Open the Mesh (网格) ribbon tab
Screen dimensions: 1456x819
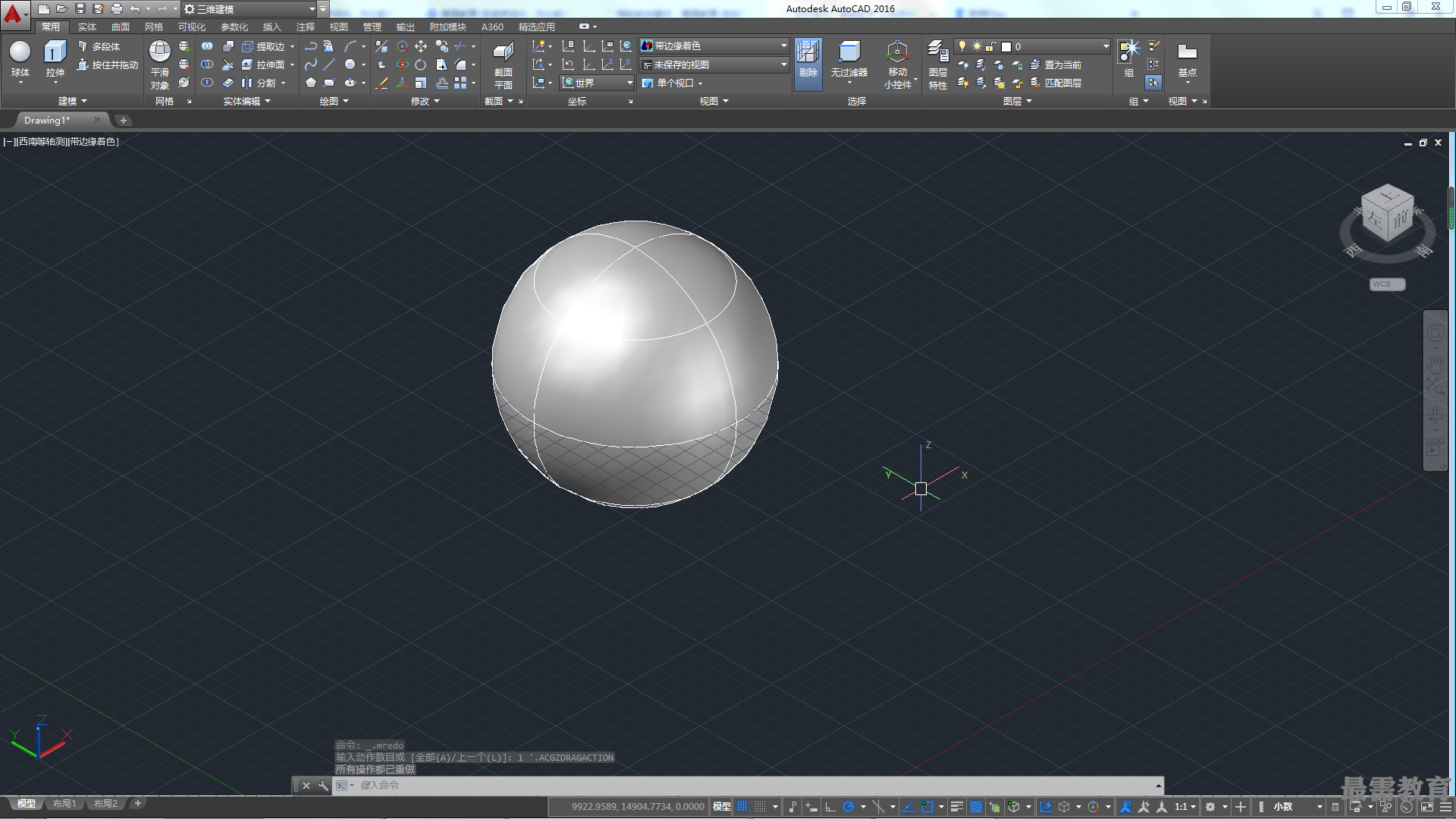click(x=154, y=27)
